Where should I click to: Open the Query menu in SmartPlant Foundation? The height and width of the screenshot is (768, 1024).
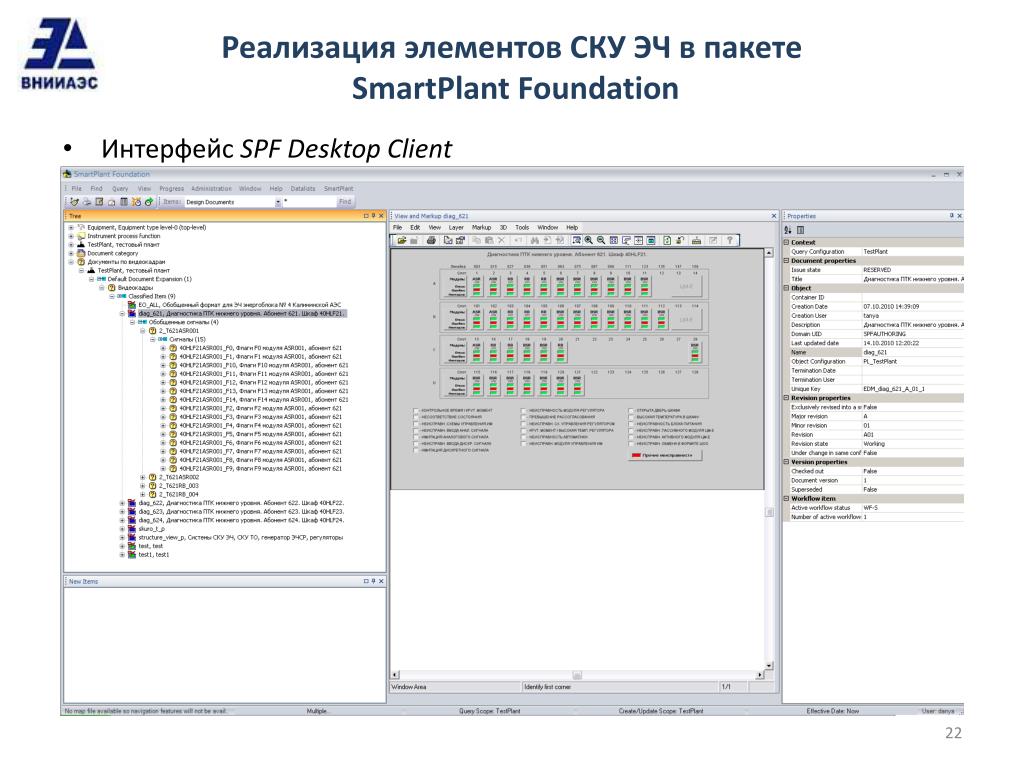point(120,189)
